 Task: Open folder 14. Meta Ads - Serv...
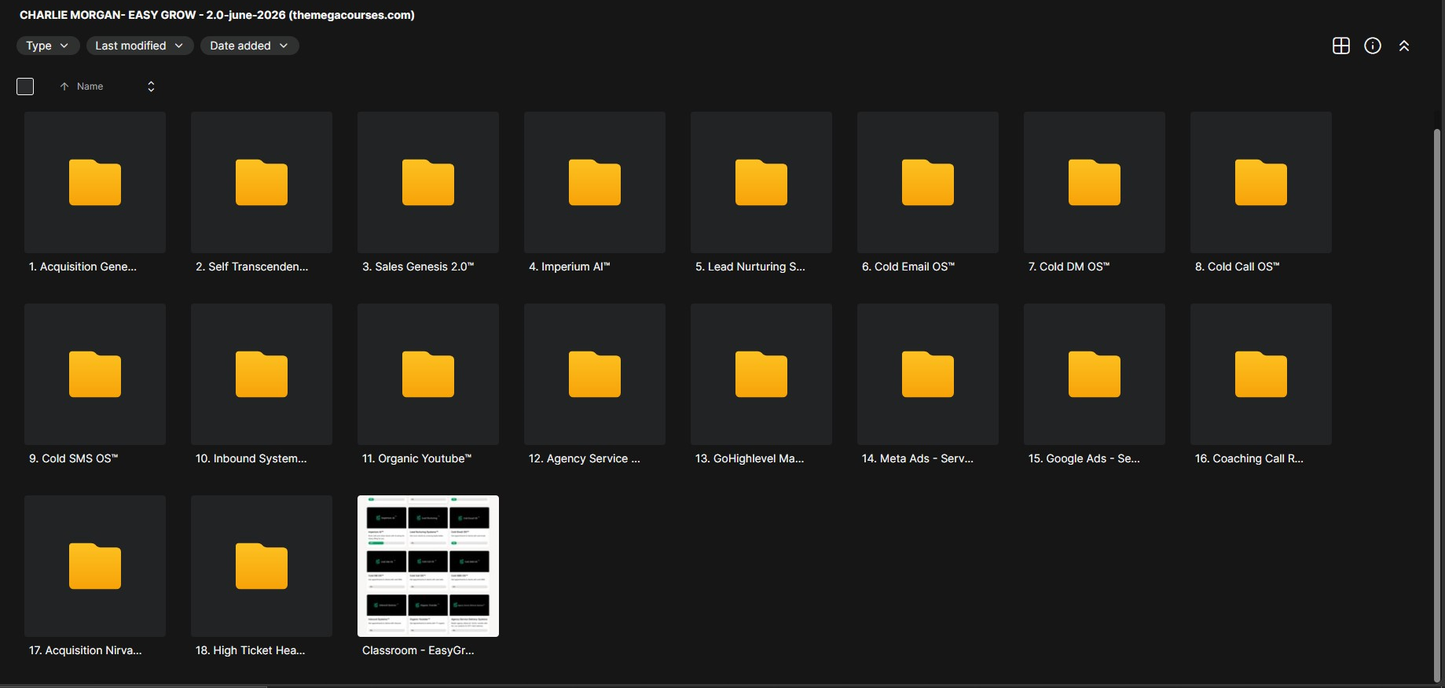(928, 374)
